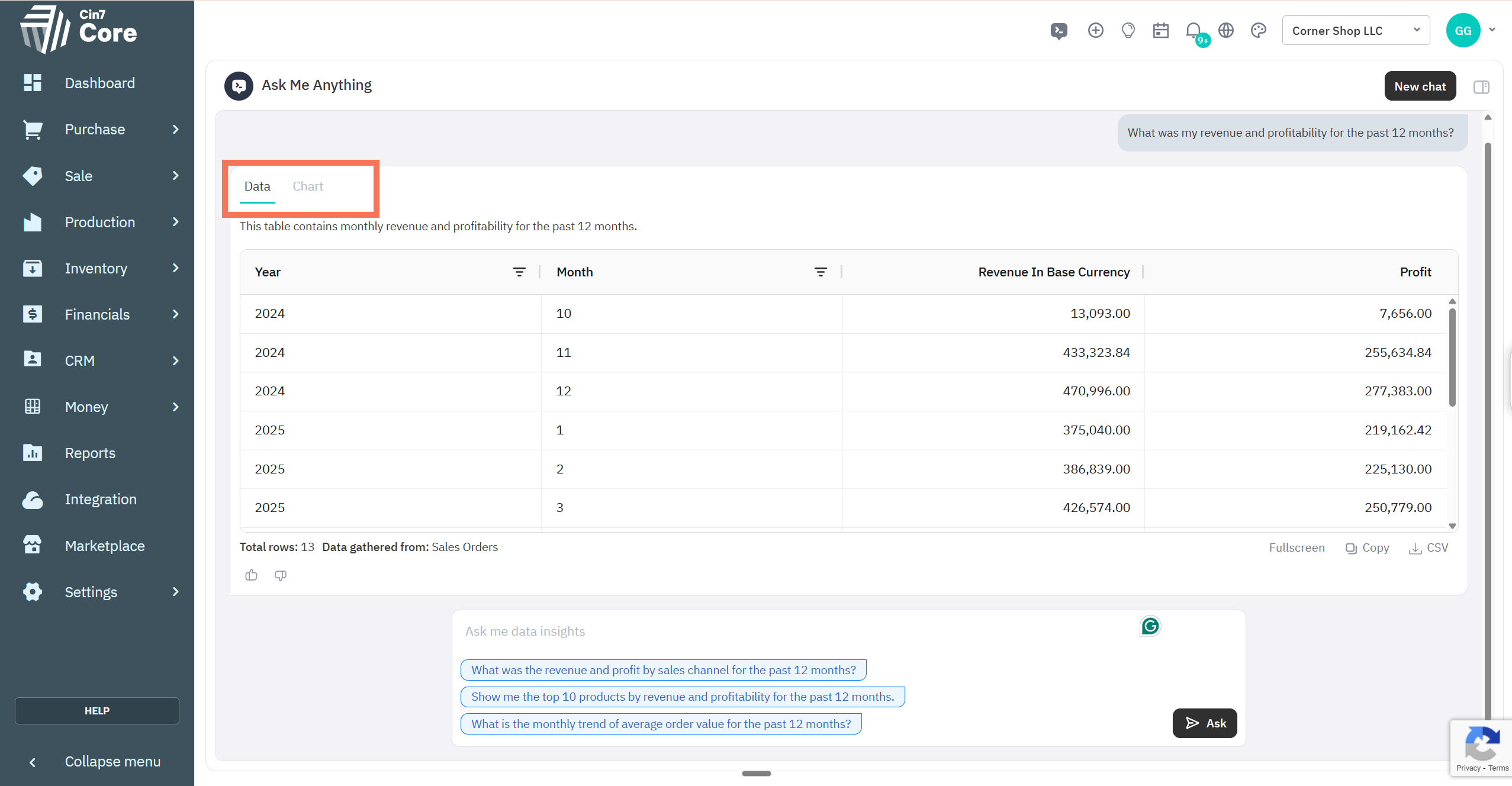Toggle the side panel layout icon

point(1481,87)
